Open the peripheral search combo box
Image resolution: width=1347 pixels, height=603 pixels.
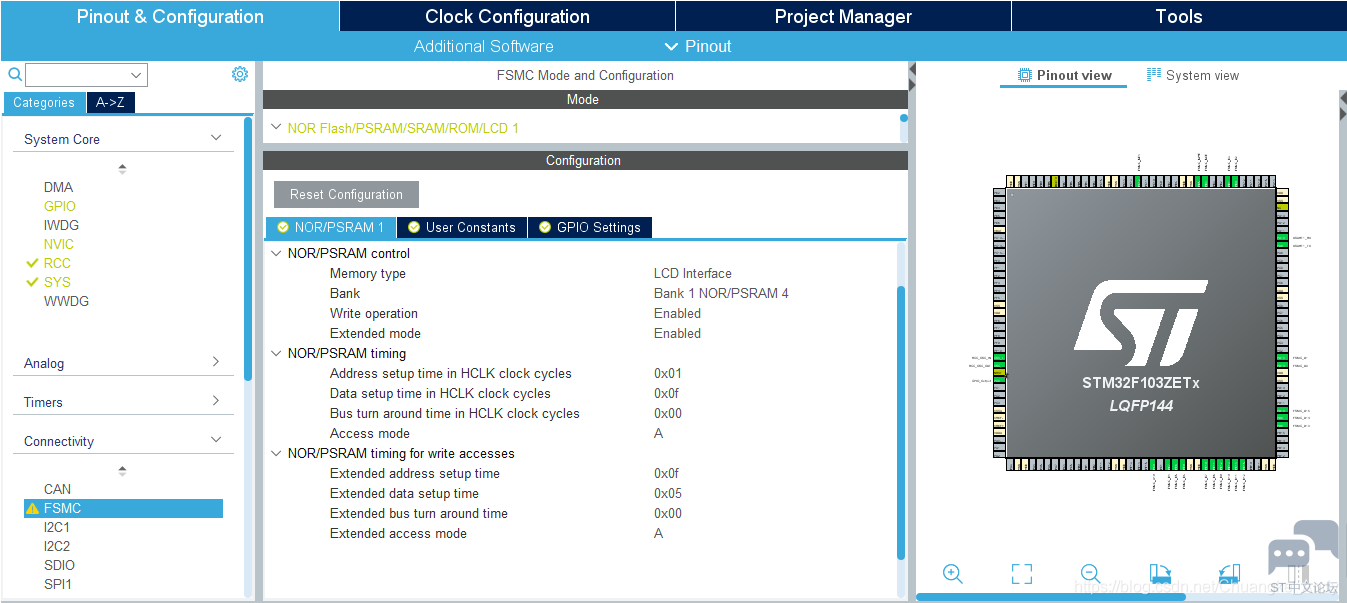point(86,75)
